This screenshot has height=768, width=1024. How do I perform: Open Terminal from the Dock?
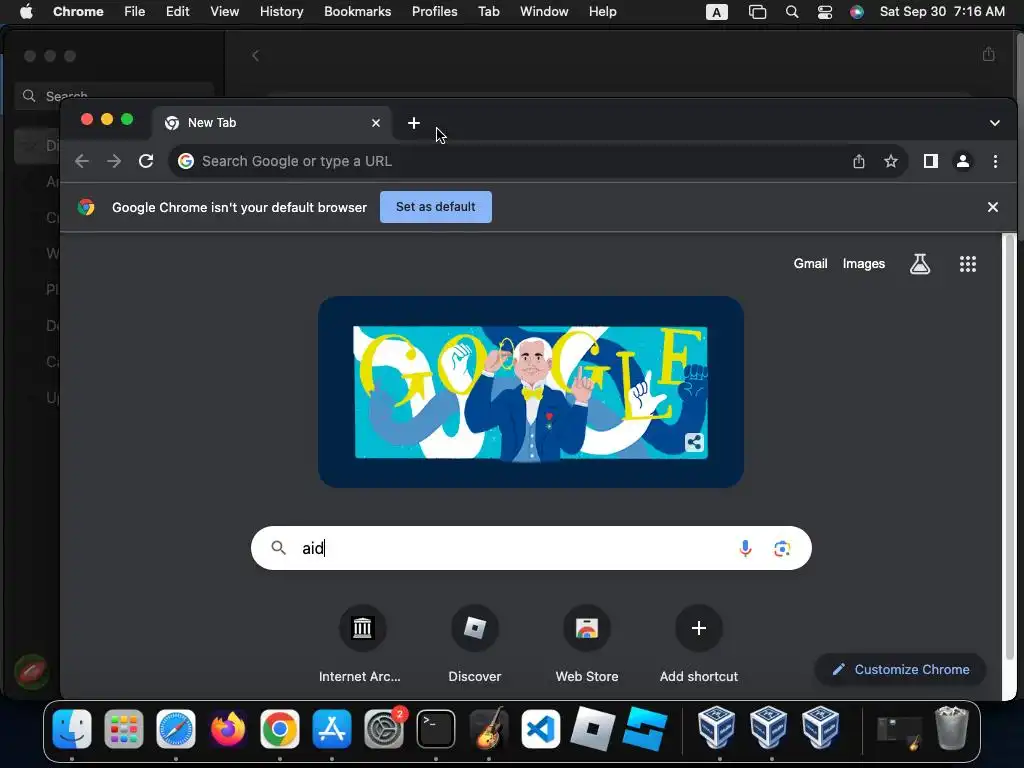(436, 729)
